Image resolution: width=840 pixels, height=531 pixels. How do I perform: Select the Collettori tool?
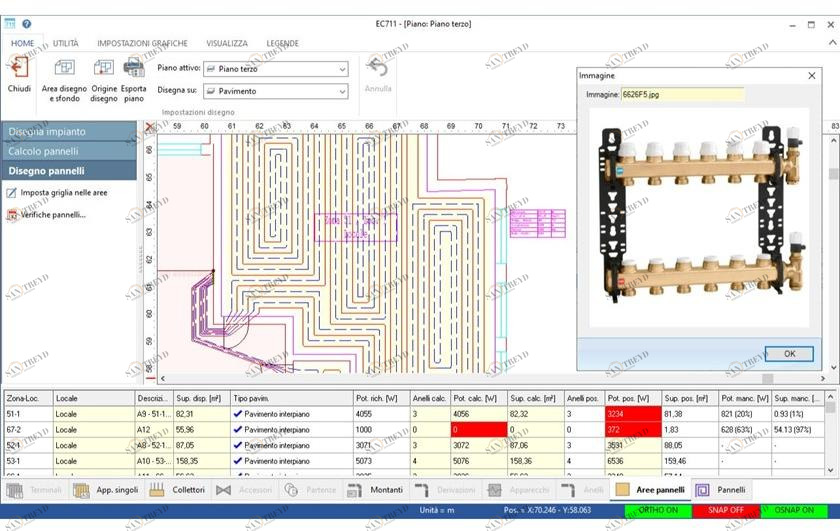point(178,490)
